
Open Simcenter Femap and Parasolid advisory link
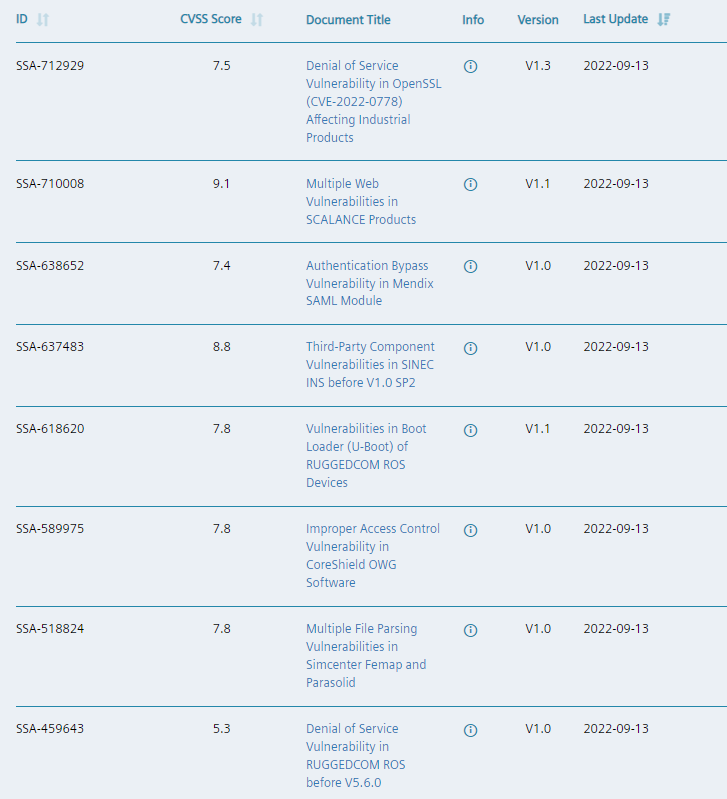coord(365,655)
